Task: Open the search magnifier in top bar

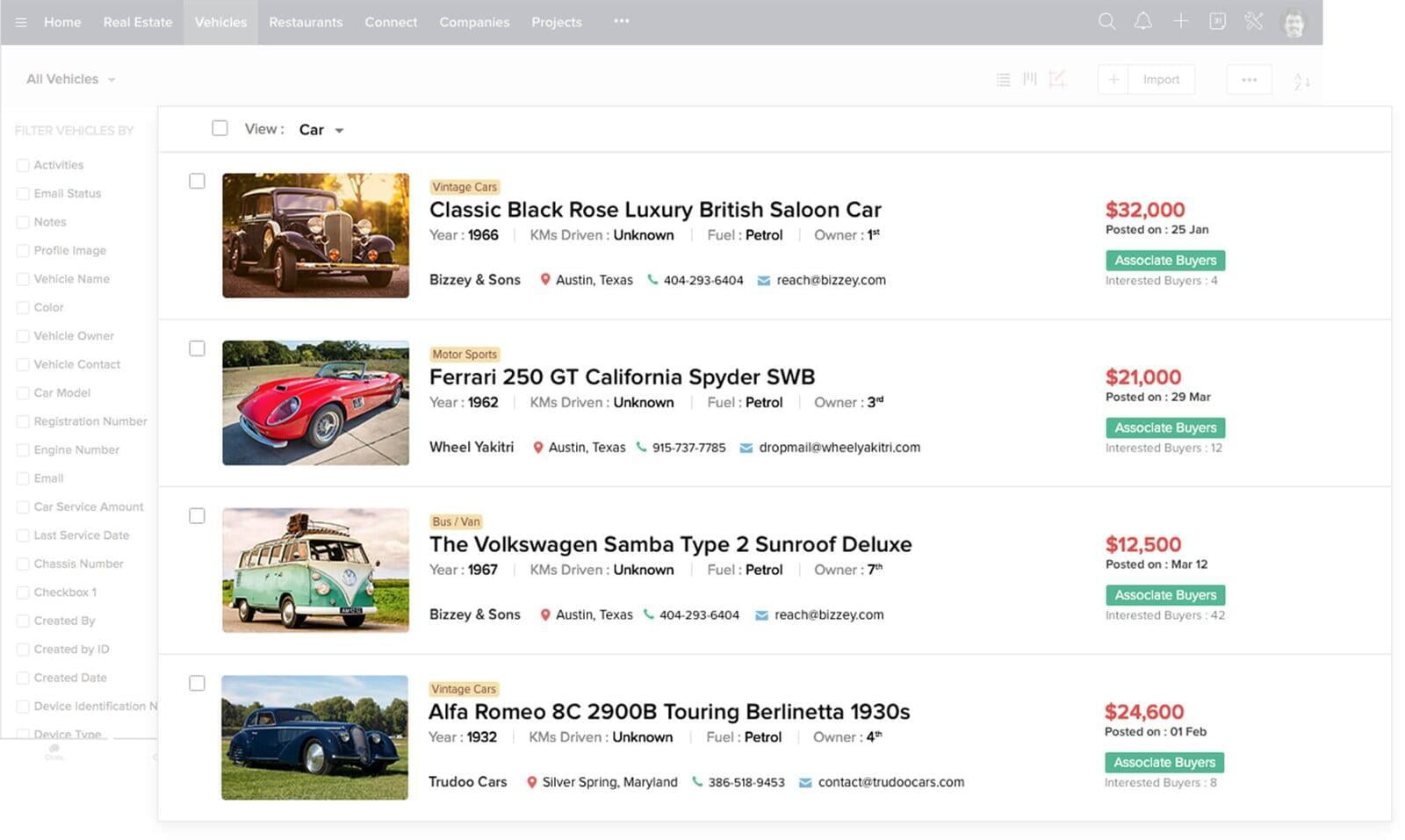Action: [1106, 22]
